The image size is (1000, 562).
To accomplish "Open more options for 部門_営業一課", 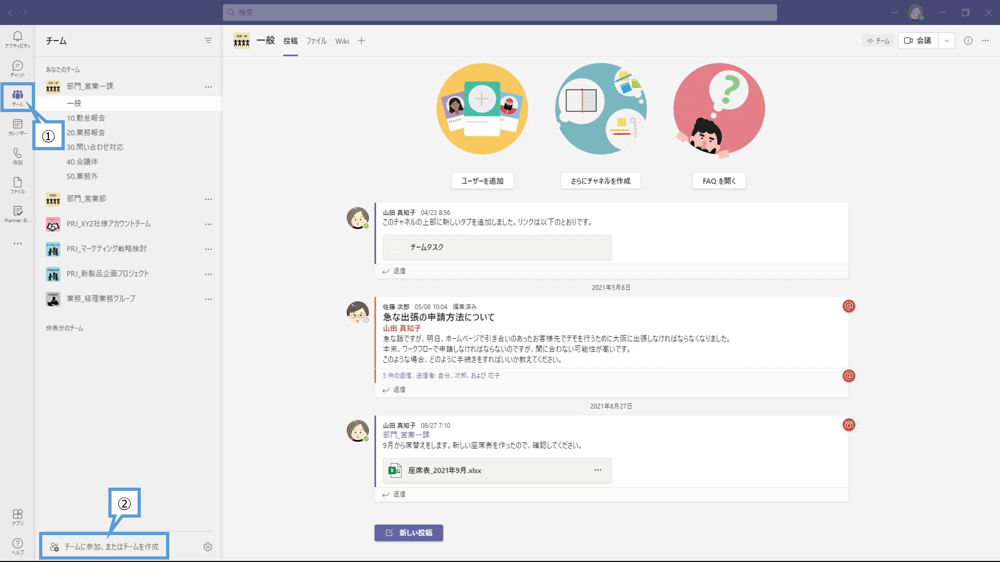I will click(208, 86).
